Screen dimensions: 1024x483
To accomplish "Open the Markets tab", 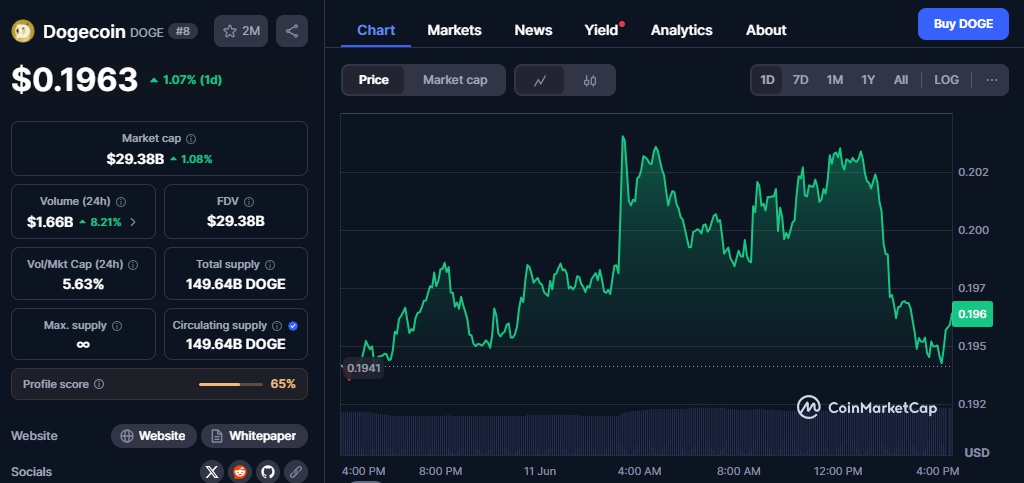I will click(x=454, y=30).
